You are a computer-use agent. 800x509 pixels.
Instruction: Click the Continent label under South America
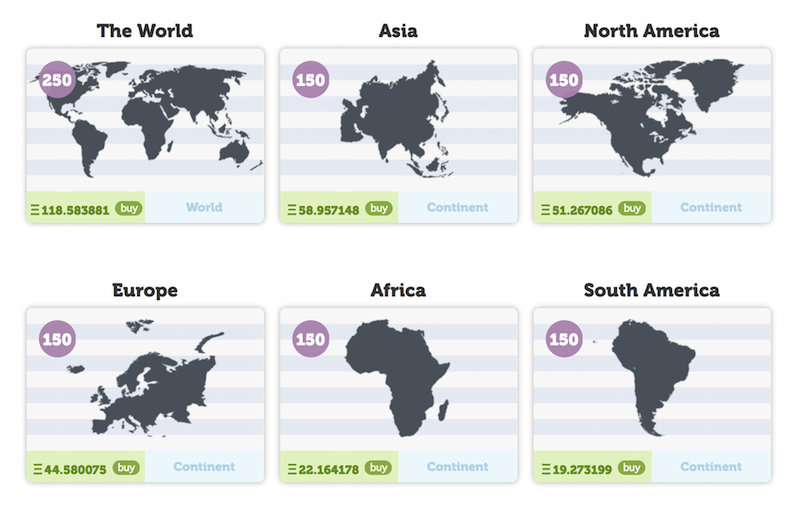click(711, 466)
